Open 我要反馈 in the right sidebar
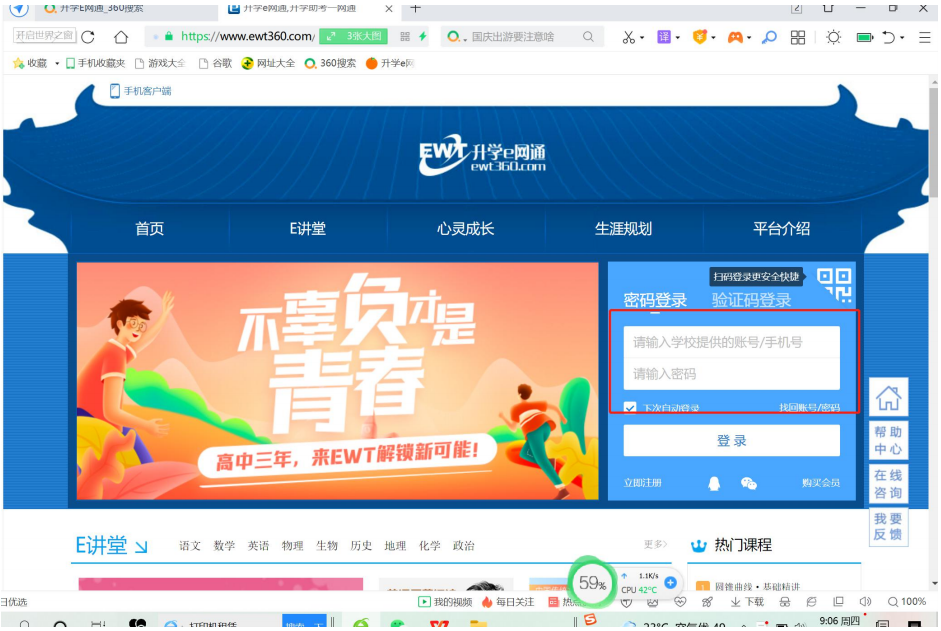This screenshot has height=631, width=941. [888, 527]
